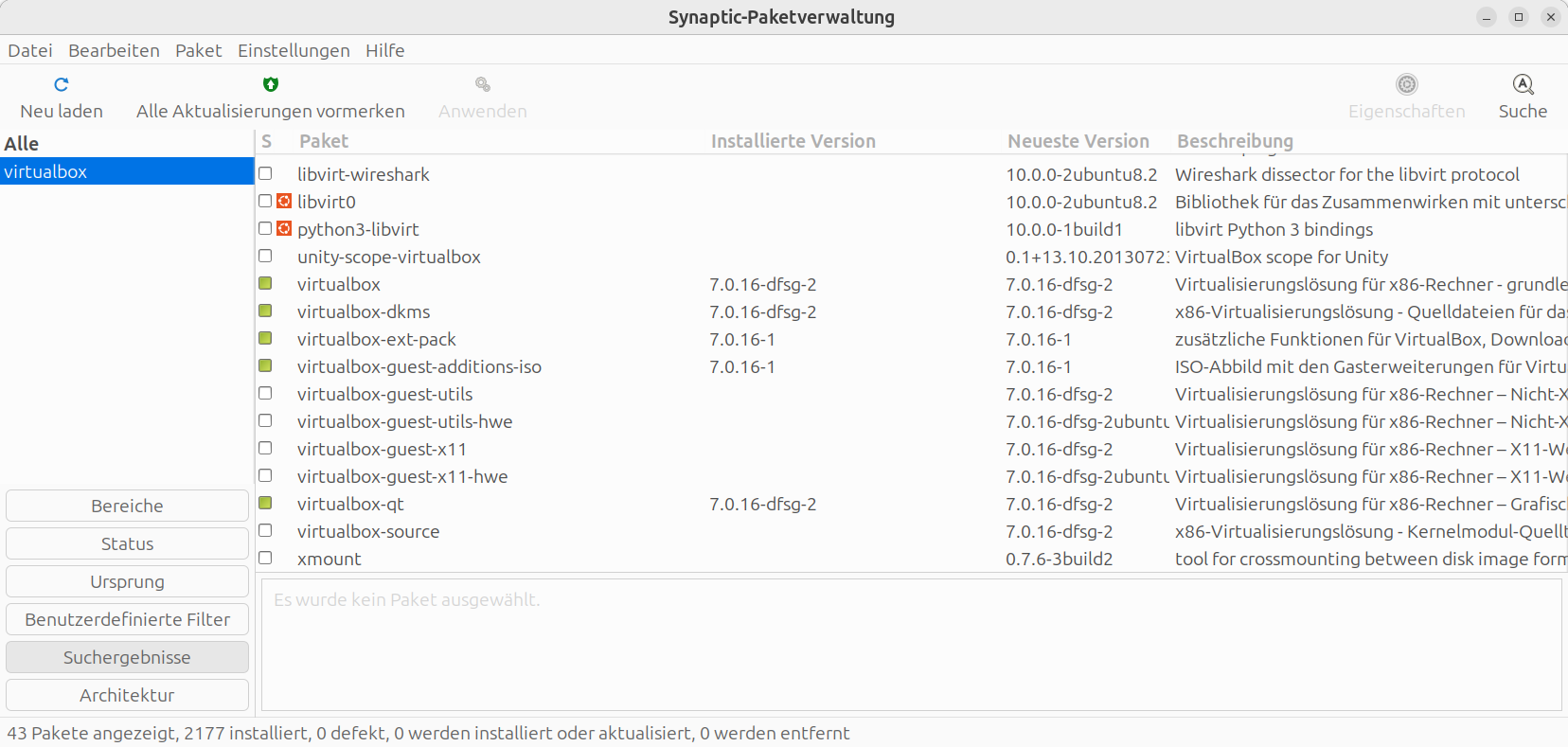Click description 'libvirt Python 3 bindings'
This screenshot has width=1568, height=747.
coord(1274,229)
